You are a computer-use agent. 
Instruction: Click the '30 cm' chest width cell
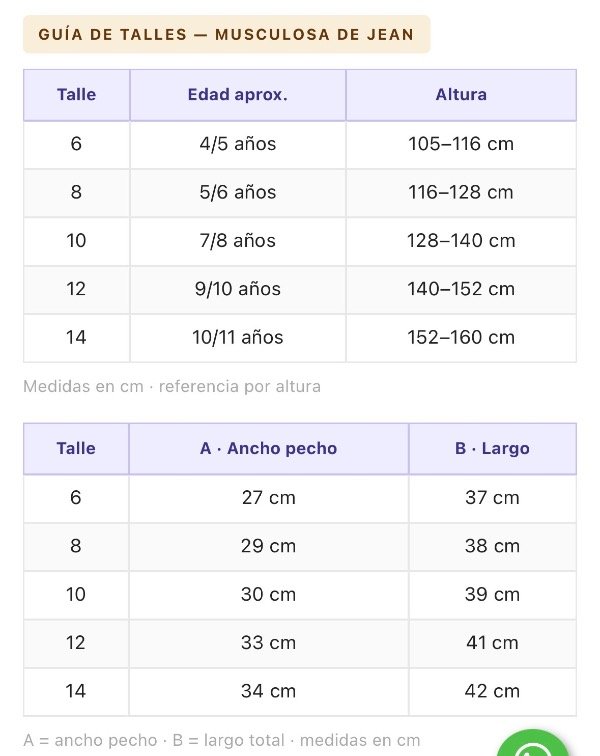click(269, 595)
